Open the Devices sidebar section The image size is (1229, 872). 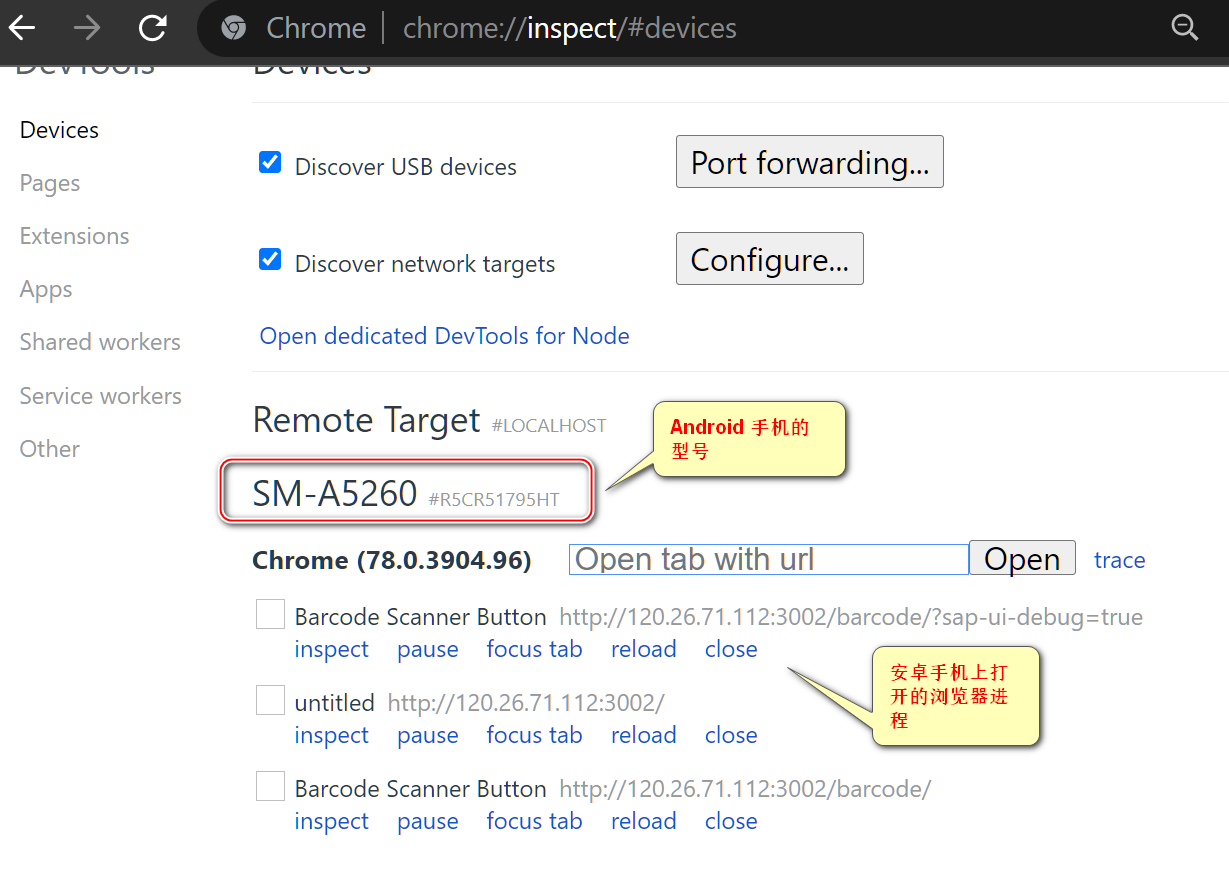point(59,130)
